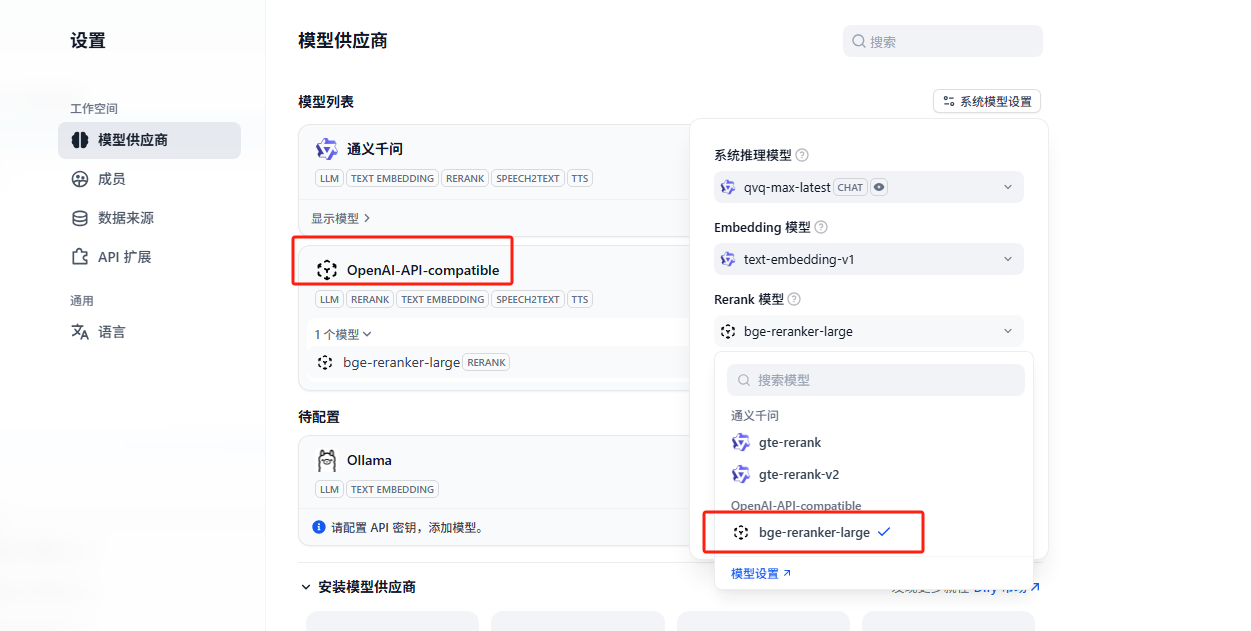Click the sliders icon on 系统模型设置 button
1251x631 pixels.
[x=949, y=101]
